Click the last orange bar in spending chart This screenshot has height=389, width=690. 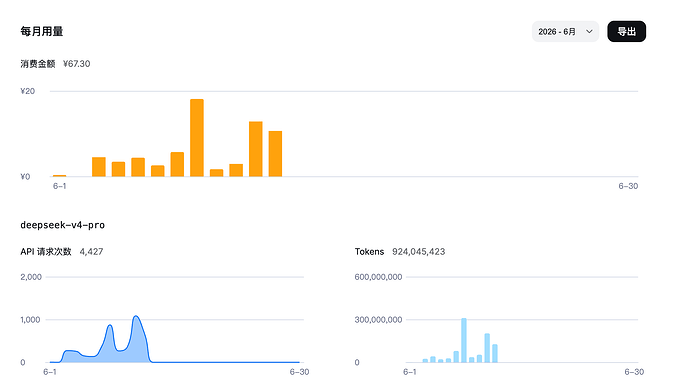(x=275, y=154)
